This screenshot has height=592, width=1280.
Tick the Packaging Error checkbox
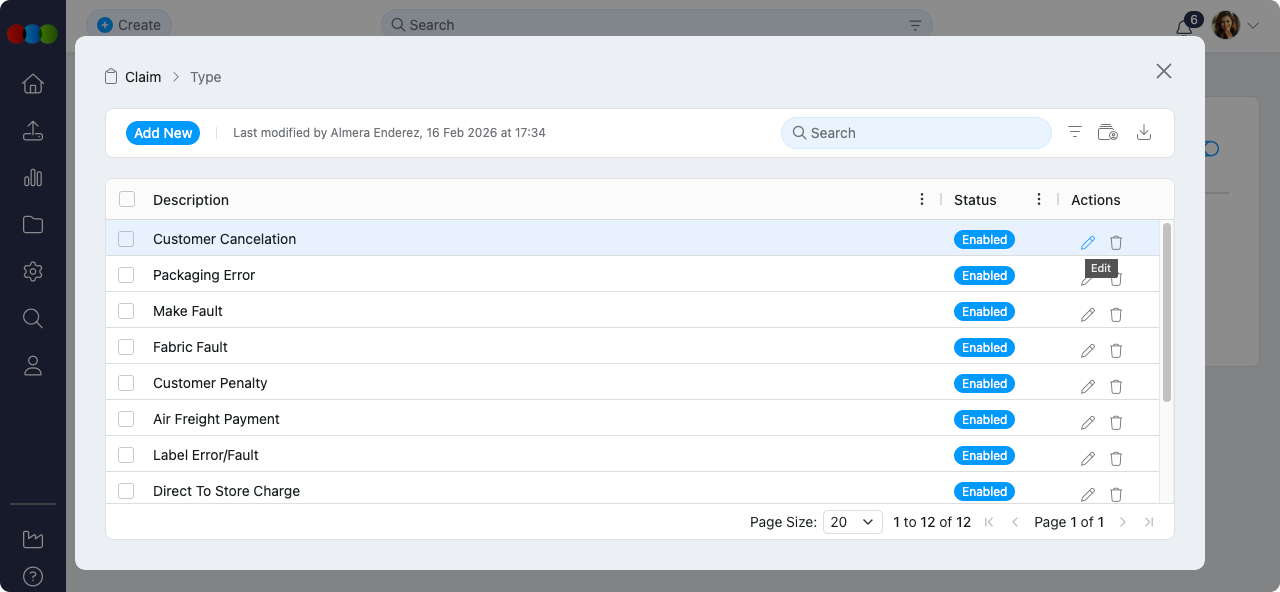[x=126, y=275]
